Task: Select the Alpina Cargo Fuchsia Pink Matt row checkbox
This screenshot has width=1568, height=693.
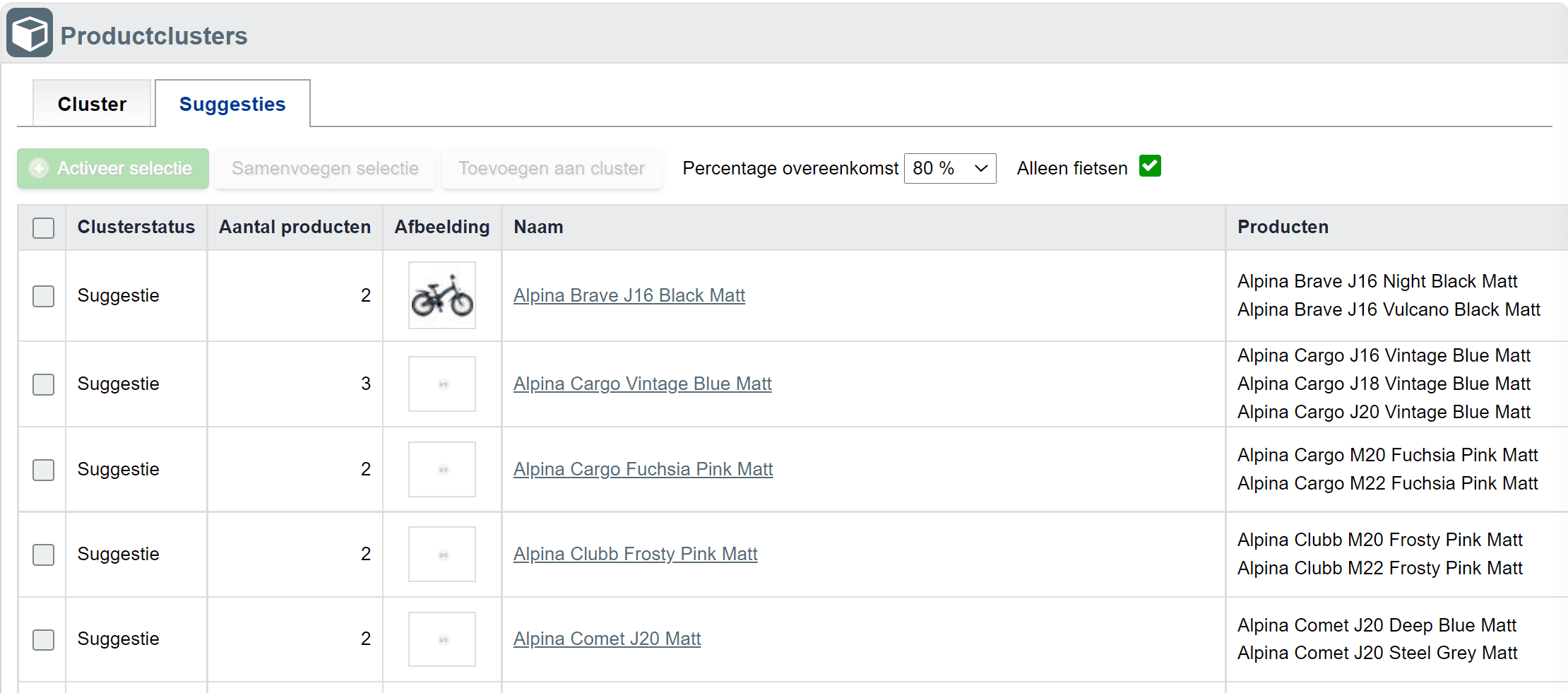Action: click(44, 470)
